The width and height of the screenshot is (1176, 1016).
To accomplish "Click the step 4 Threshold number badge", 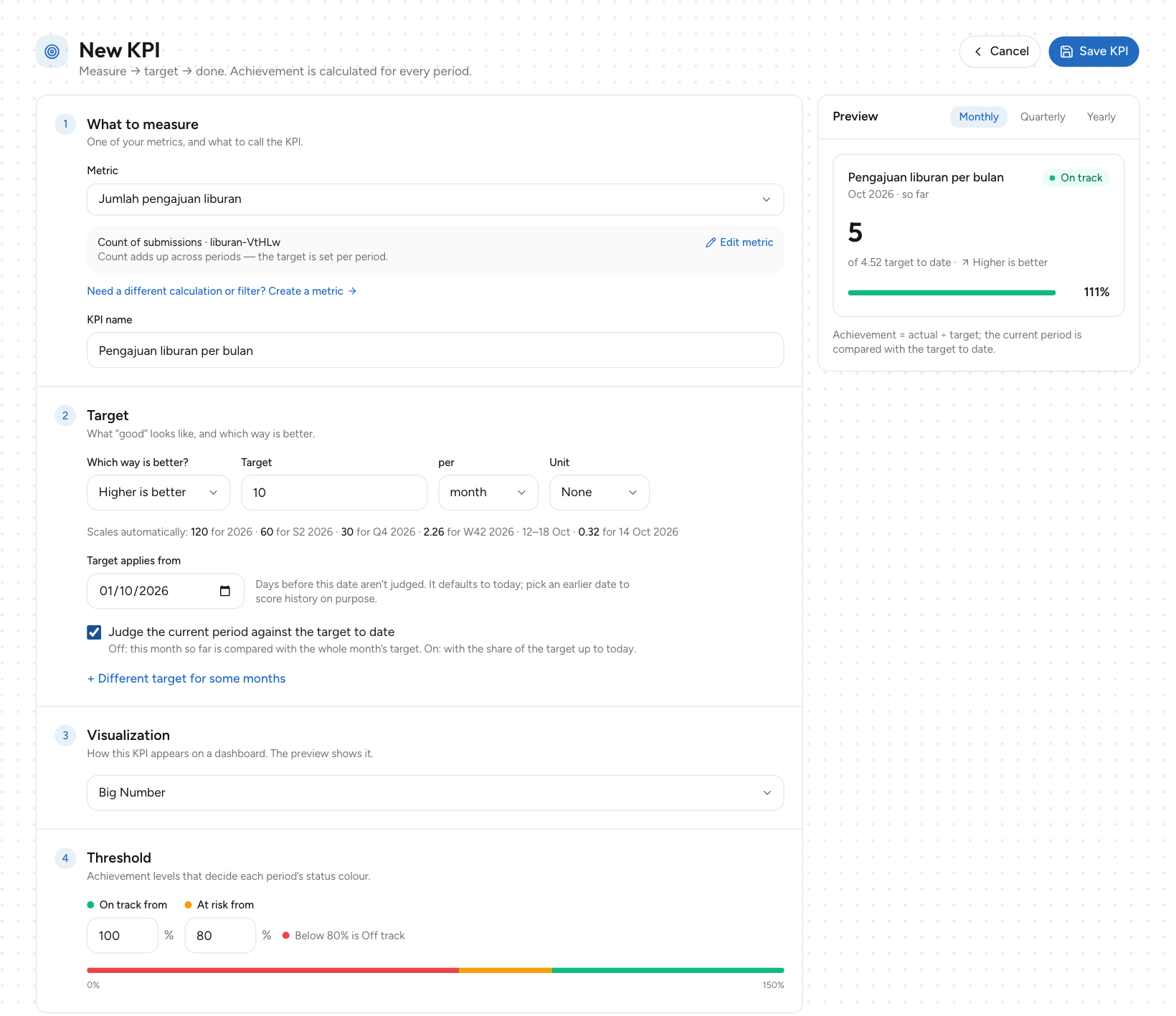I will 65,858.
